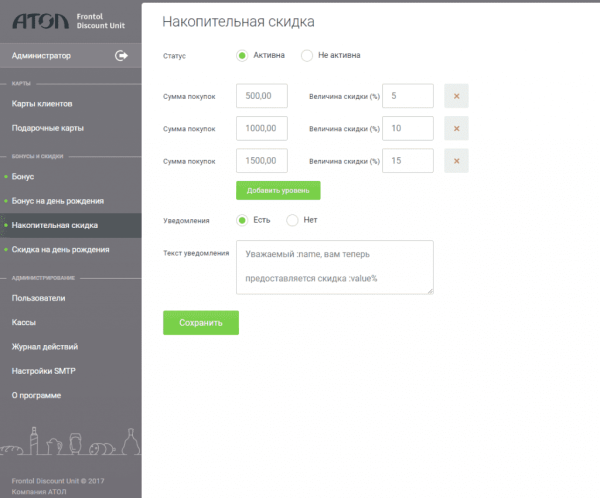Disable notifications with Нет option
The width and height of the screenshot is (600, 498).
292,220
